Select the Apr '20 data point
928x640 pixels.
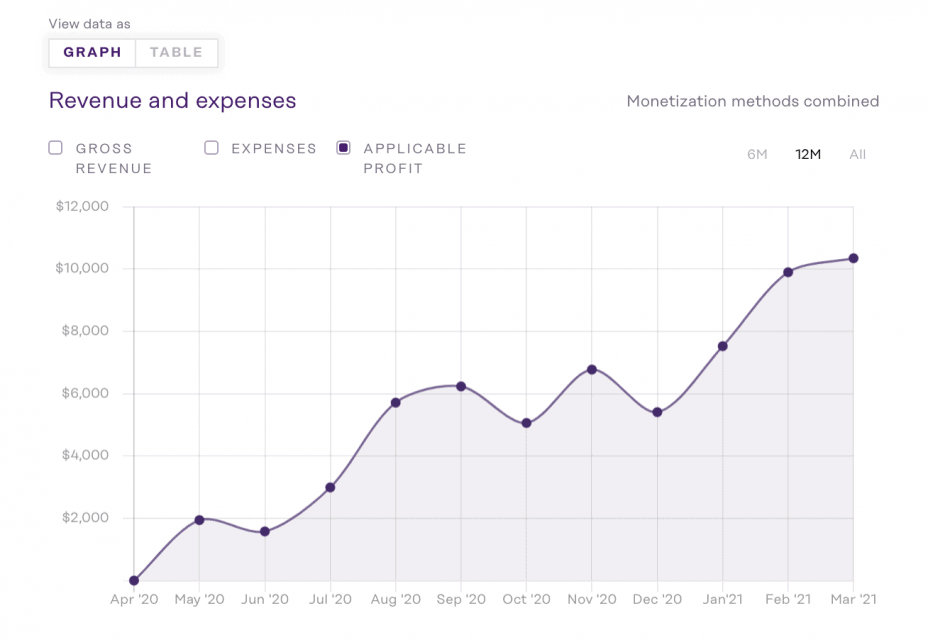134,579
